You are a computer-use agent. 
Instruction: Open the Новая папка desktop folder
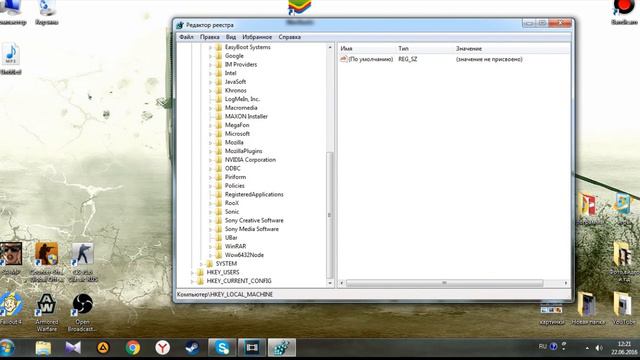588,309
